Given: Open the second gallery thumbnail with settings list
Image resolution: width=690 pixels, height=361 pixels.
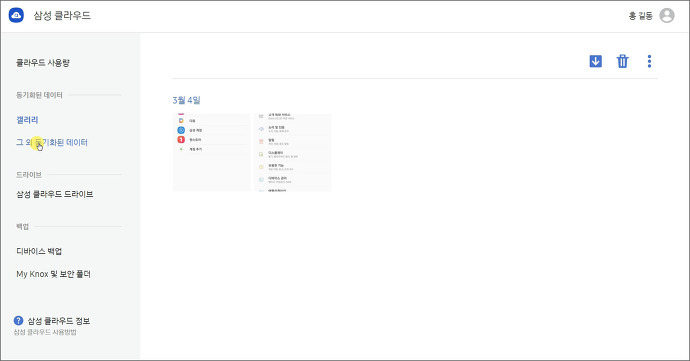Looking at the screenshot, I should click(293, 152).
